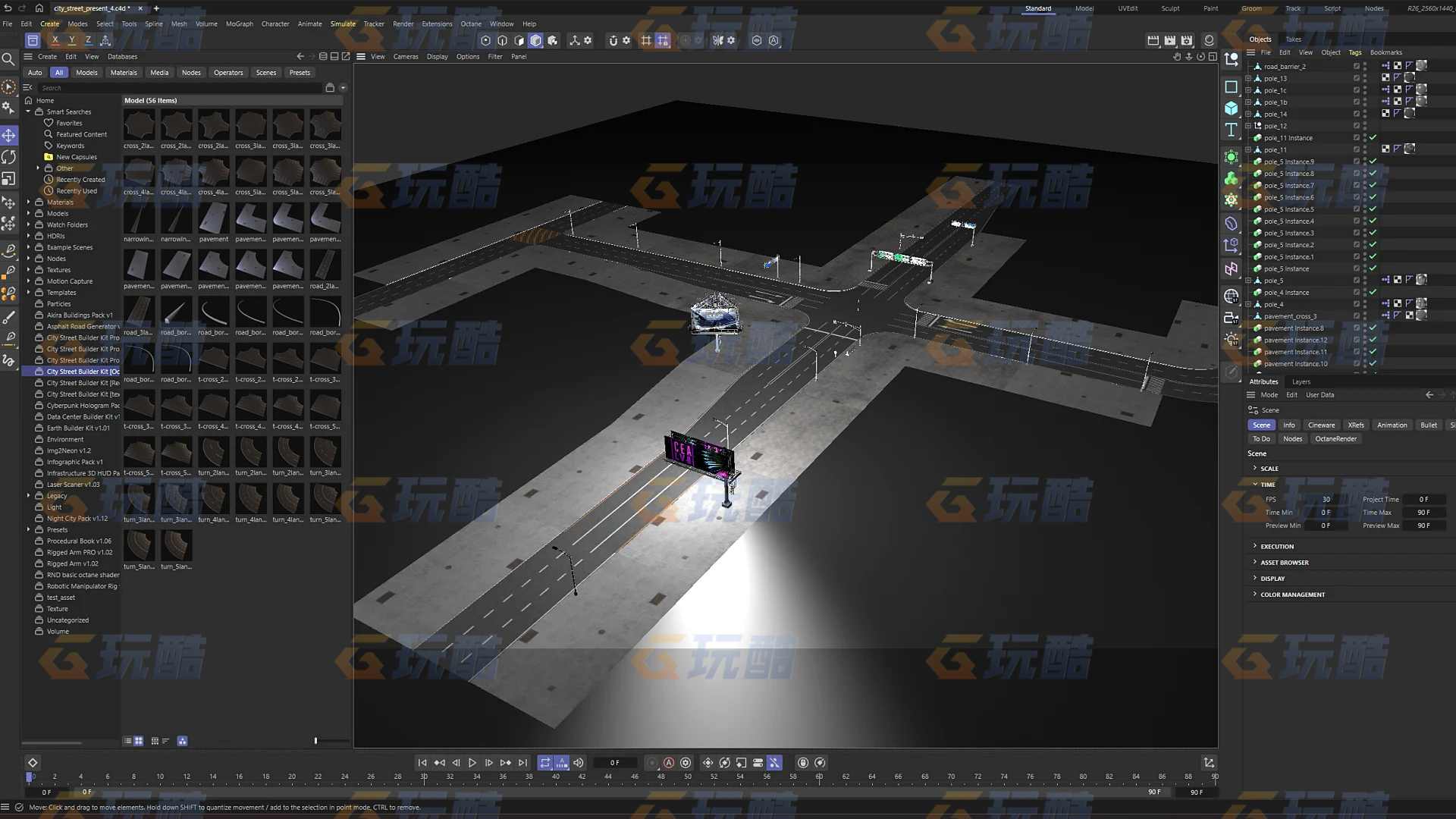Switch to the Takes tab
This screenshot has width=1456, height=819.
point(1293,39)
